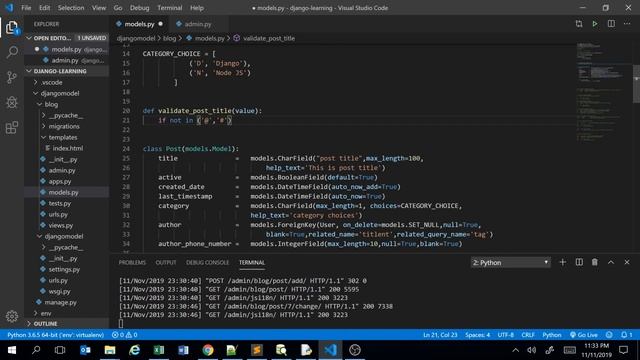Image resolution: width=640 pixels, height=360 pixels.
Task: Switch to admin.py editor tab
Action: click(198, 24)
